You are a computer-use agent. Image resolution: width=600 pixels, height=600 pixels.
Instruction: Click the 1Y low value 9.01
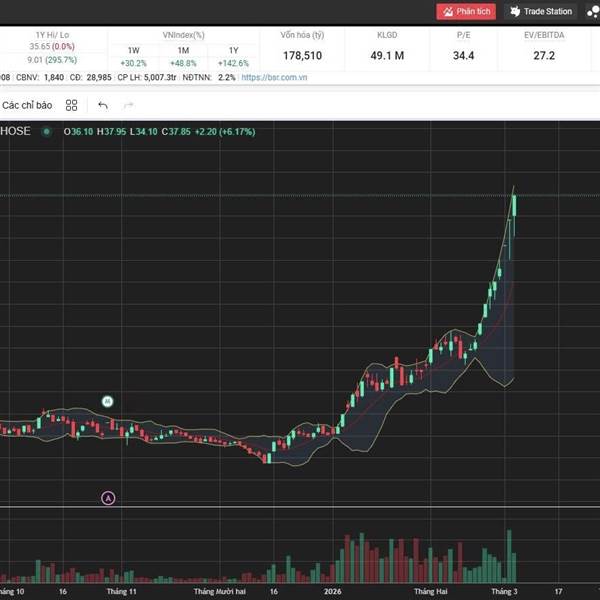pos(35,60)
